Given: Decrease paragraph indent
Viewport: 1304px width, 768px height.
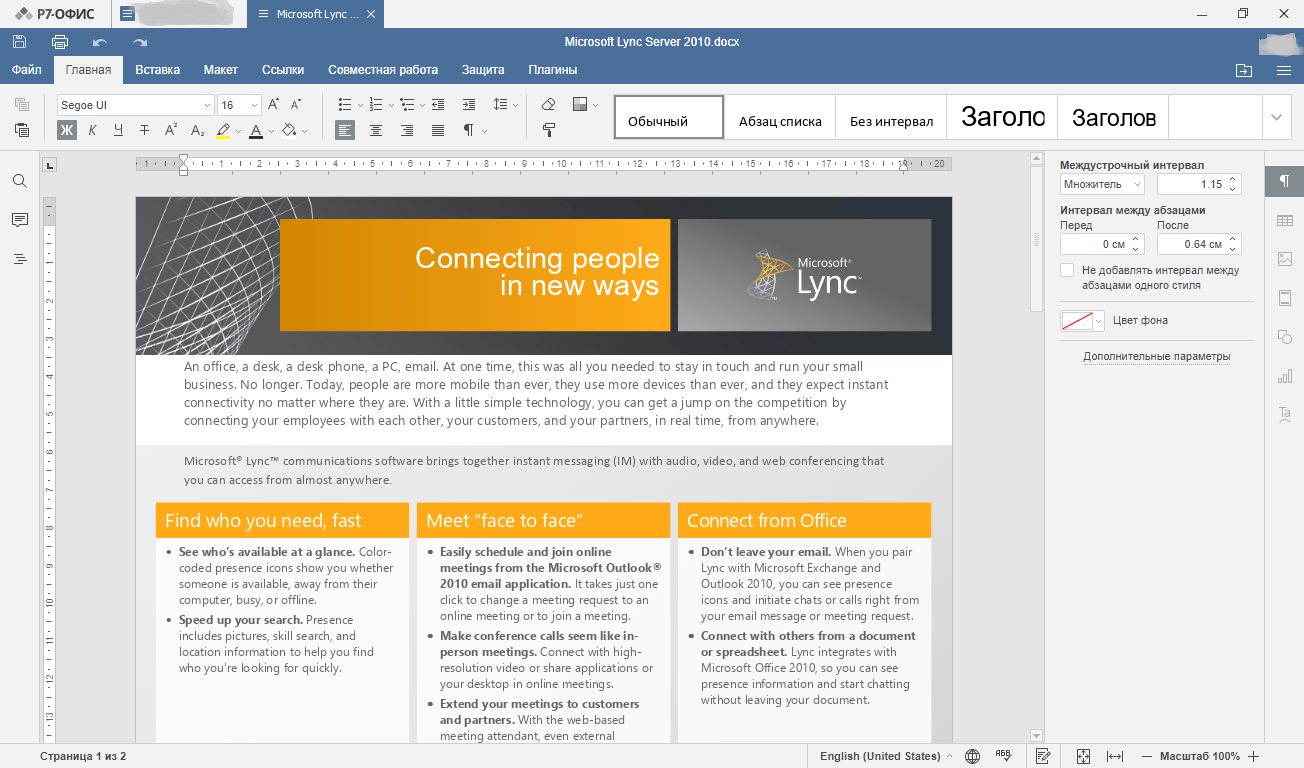Looking at the screenshot, I should (438, 104).
